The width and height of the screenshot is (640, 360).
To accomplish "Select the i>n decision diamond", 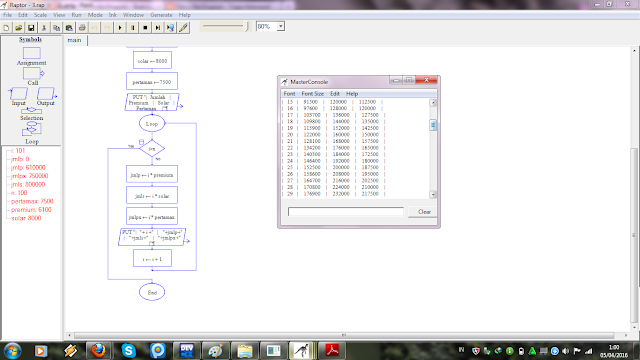I will pos(152,149).
